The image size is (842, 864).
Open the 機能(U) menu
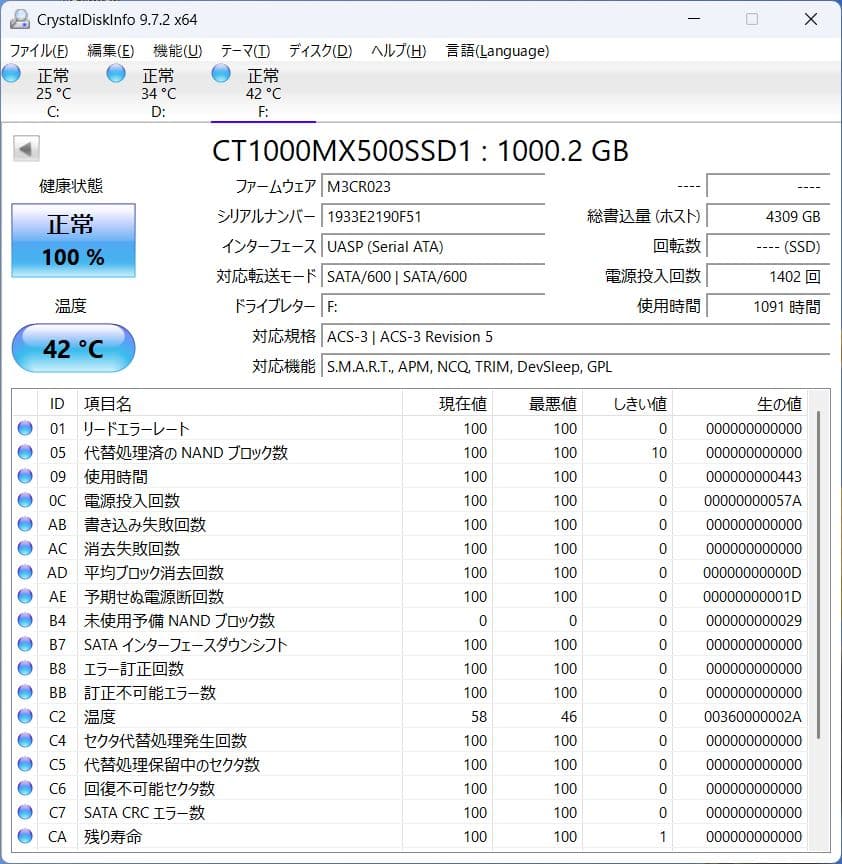click(177, 51)
